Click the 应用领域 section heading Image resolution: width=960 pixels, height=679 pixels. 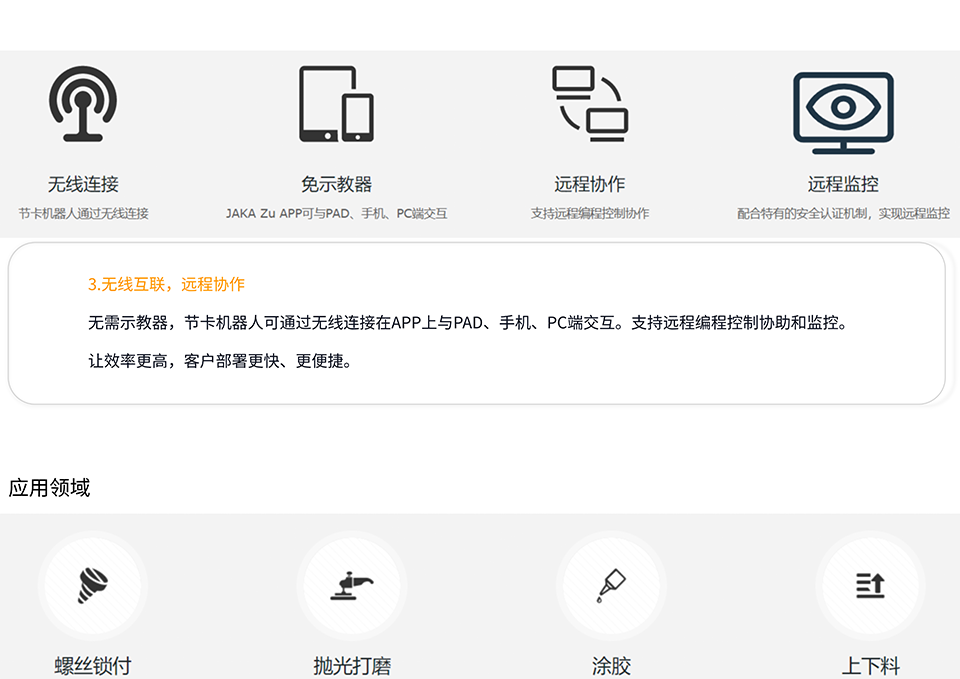click(49, 488)
